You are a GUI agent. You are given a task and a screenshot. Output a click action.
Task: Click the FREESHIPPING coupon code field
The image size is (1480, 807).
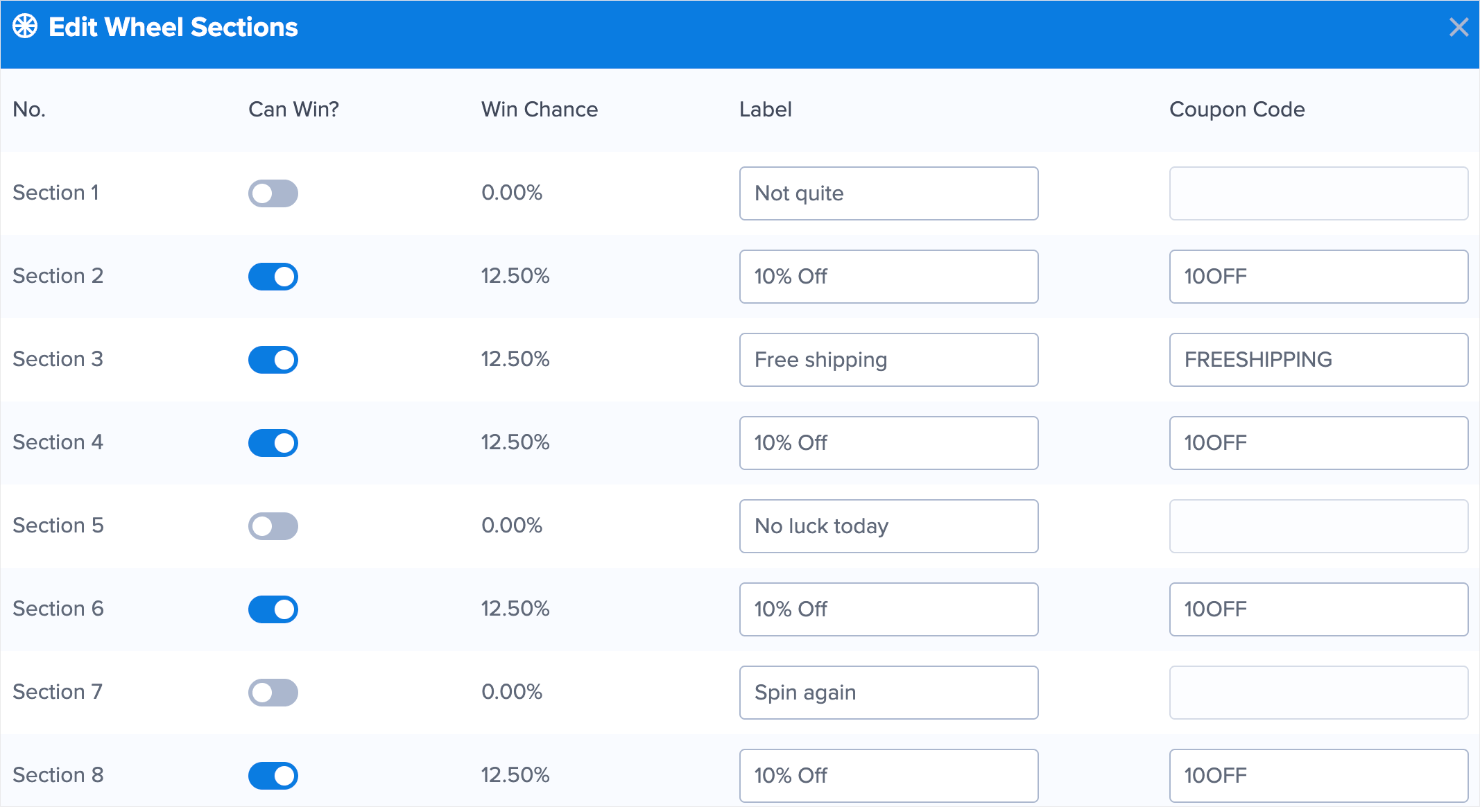(x=1318, y=360)
